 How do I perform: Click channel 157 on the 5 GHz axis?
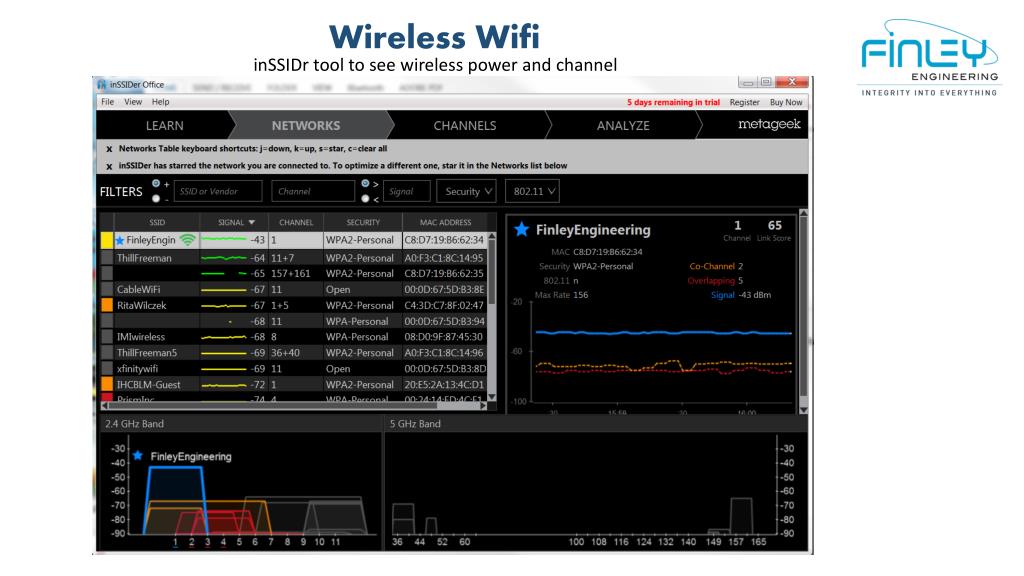[x=736, y=542]
